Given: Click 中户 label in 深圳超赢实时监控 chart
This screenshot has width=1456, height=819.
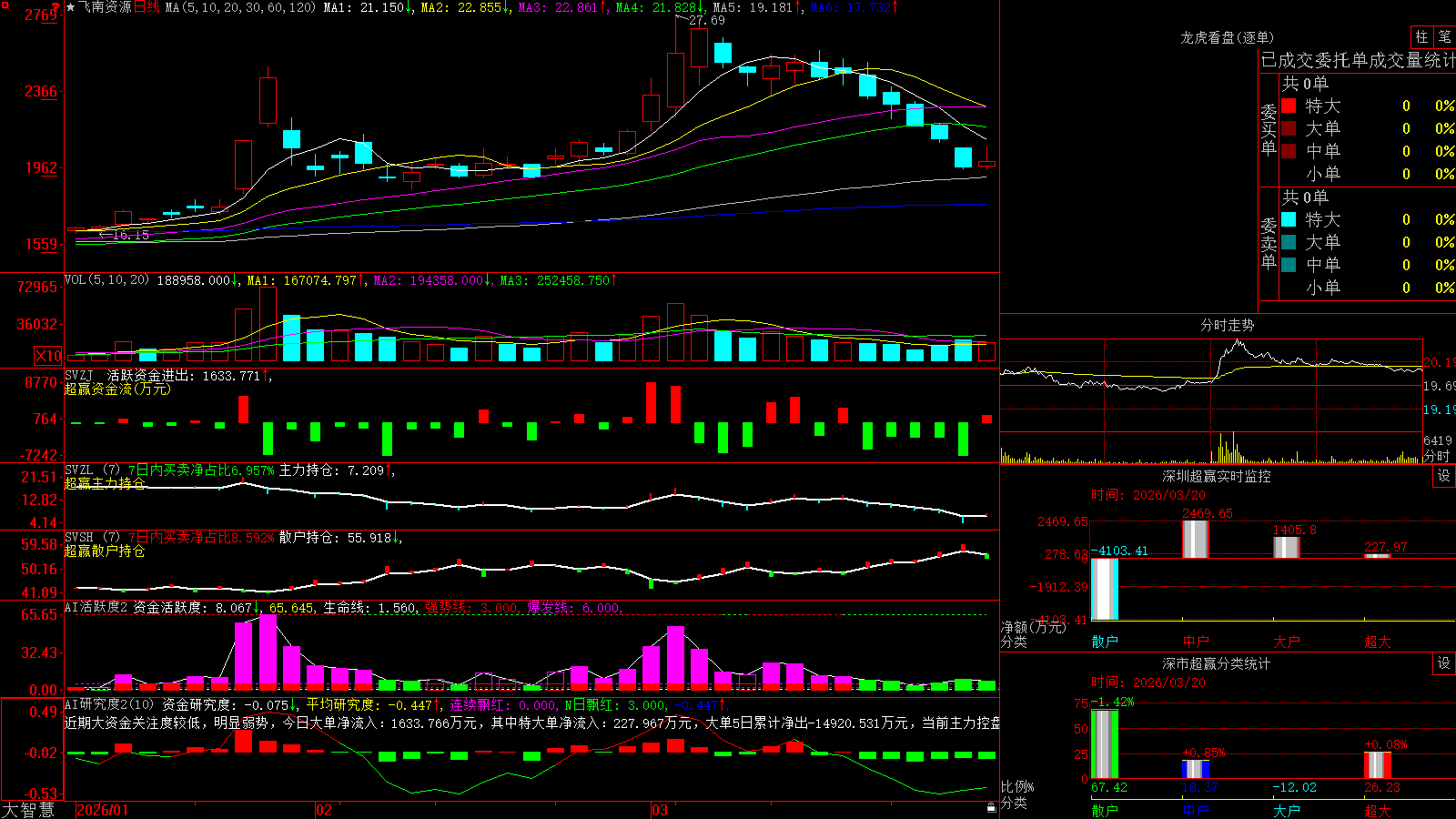Looking at the screenshot, I should [x=1196, y=642].
